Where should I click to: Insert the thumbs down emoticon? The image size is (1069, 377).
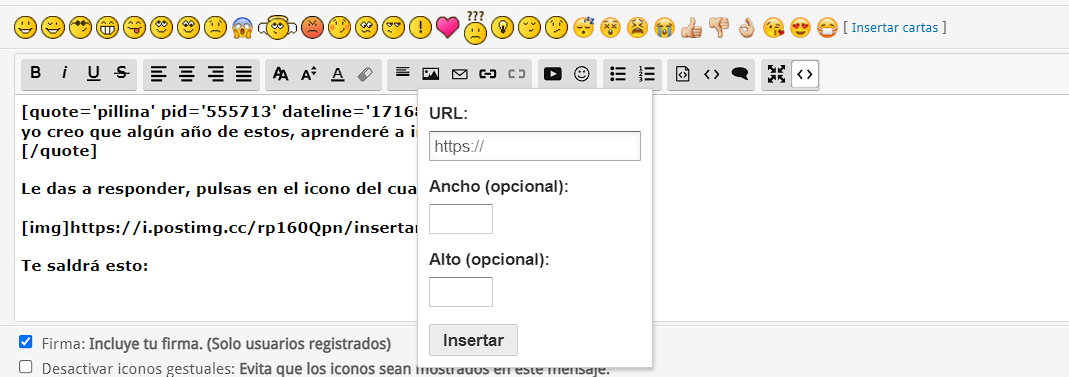[719, 28]
